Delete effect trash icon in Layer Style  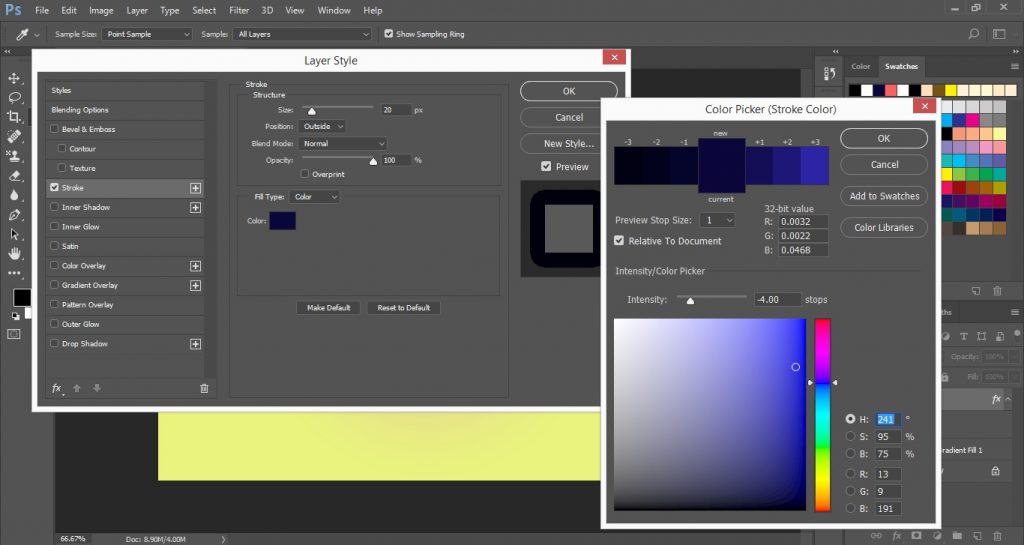point(204,388)
